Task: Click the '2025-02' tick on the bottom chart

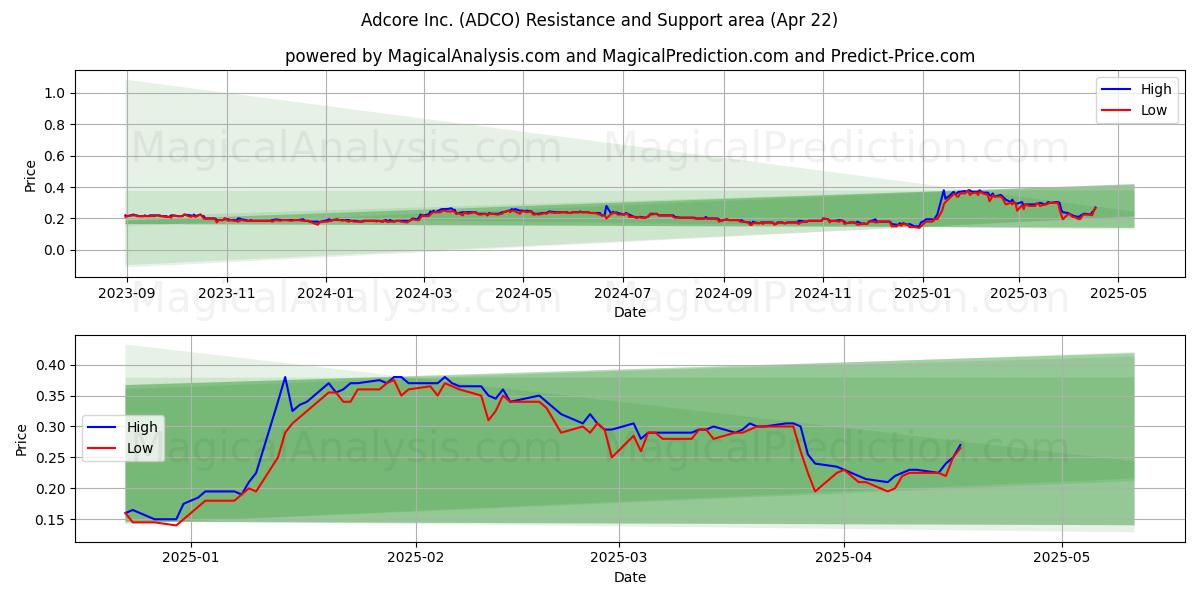Action: (416, 558)
